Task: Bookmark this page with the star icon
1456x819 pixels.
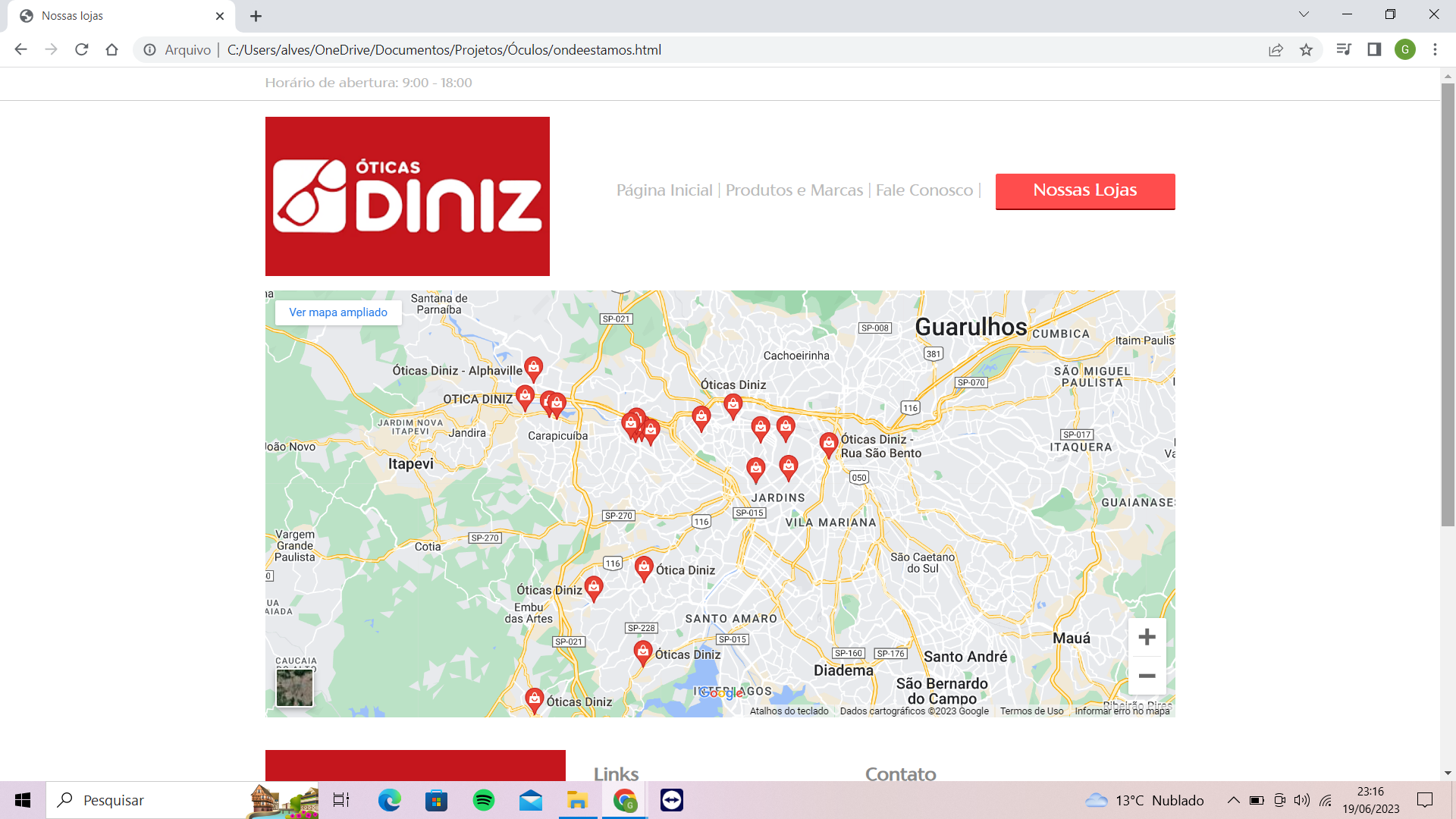Action: point(1306,50)
